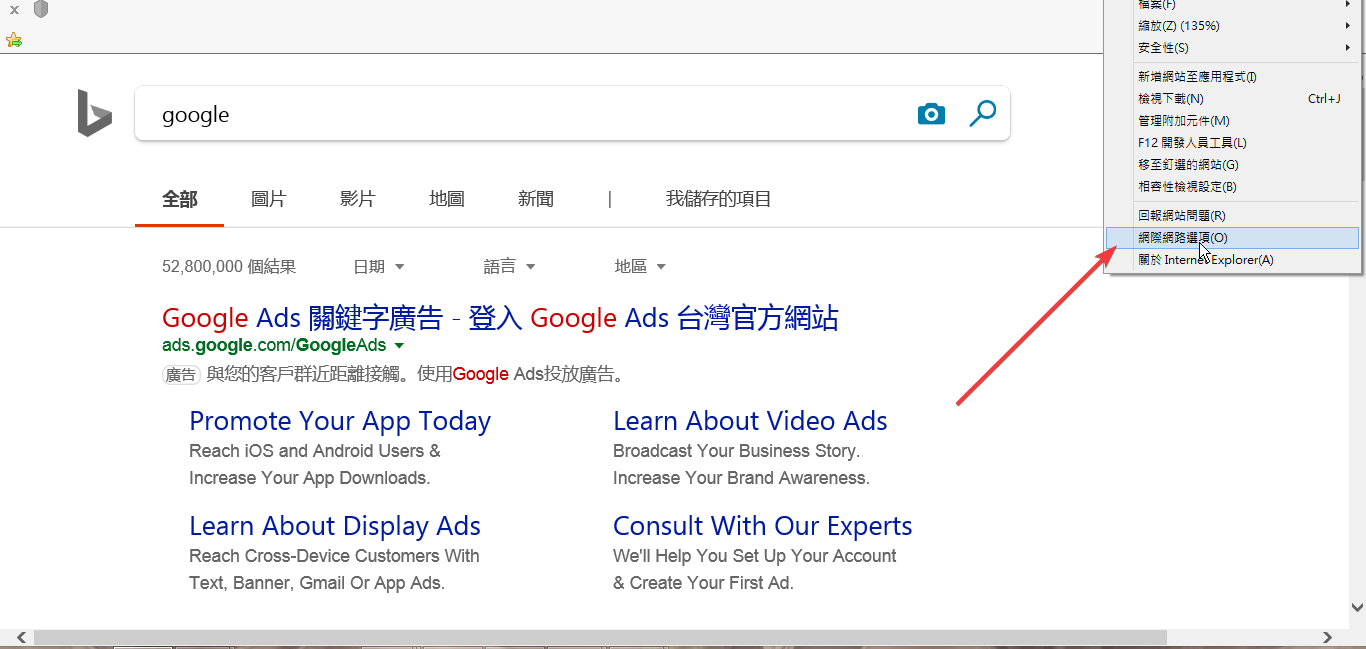Open 管理附加元件(M)
This screenshot has width=1366, height=649.
pos(1233,121)
